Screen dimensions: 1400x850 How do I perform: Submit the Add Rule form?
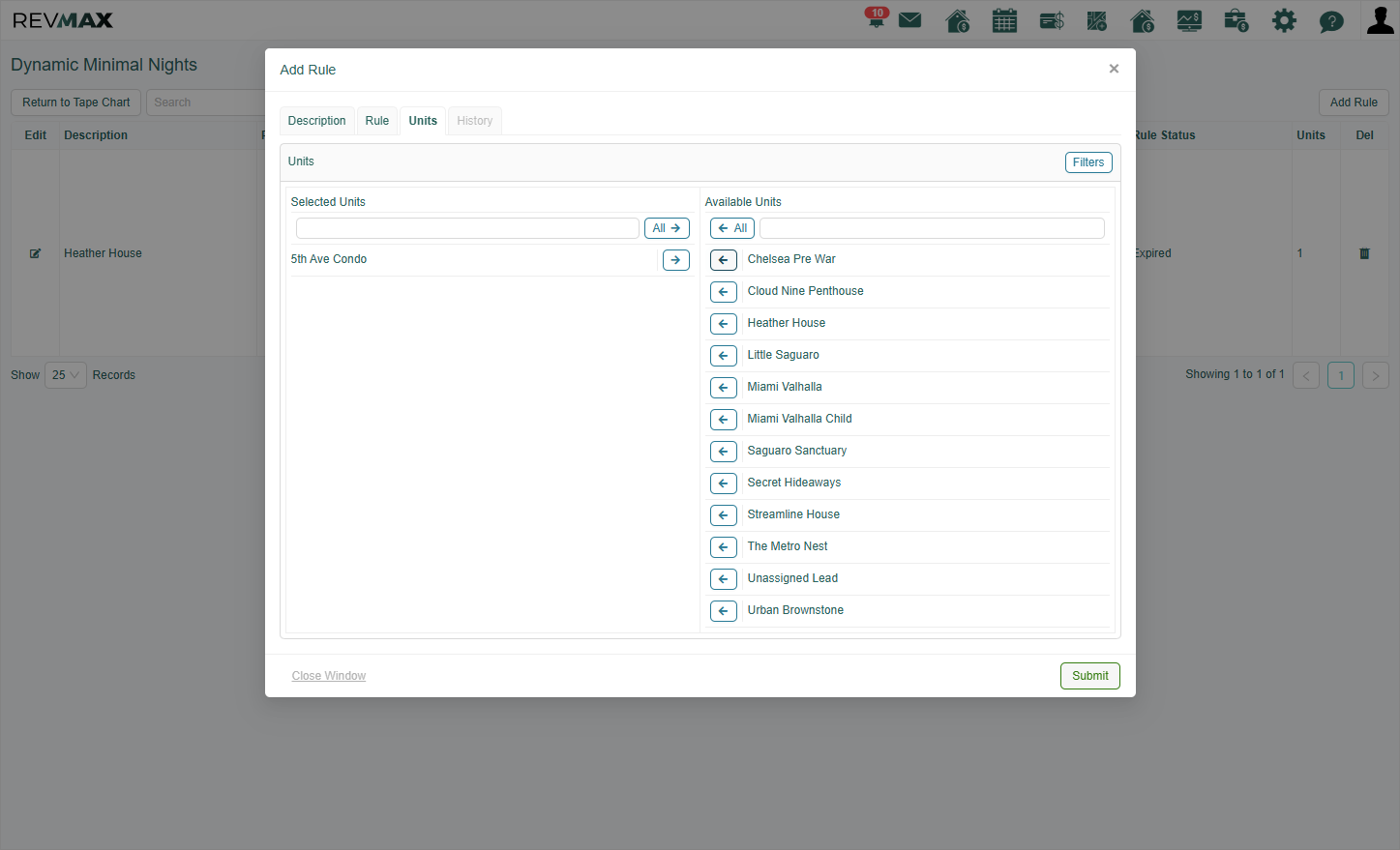[1090, 676]
